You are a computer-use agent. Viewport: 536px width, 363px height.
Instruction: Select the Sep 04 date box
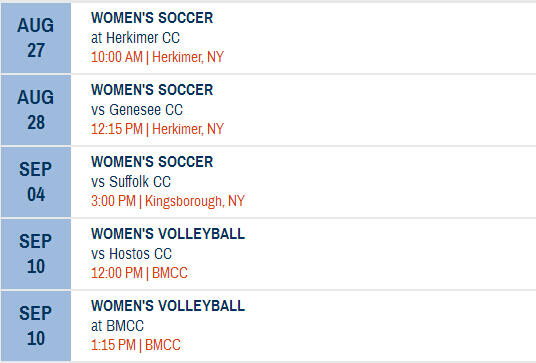[36, 182]
